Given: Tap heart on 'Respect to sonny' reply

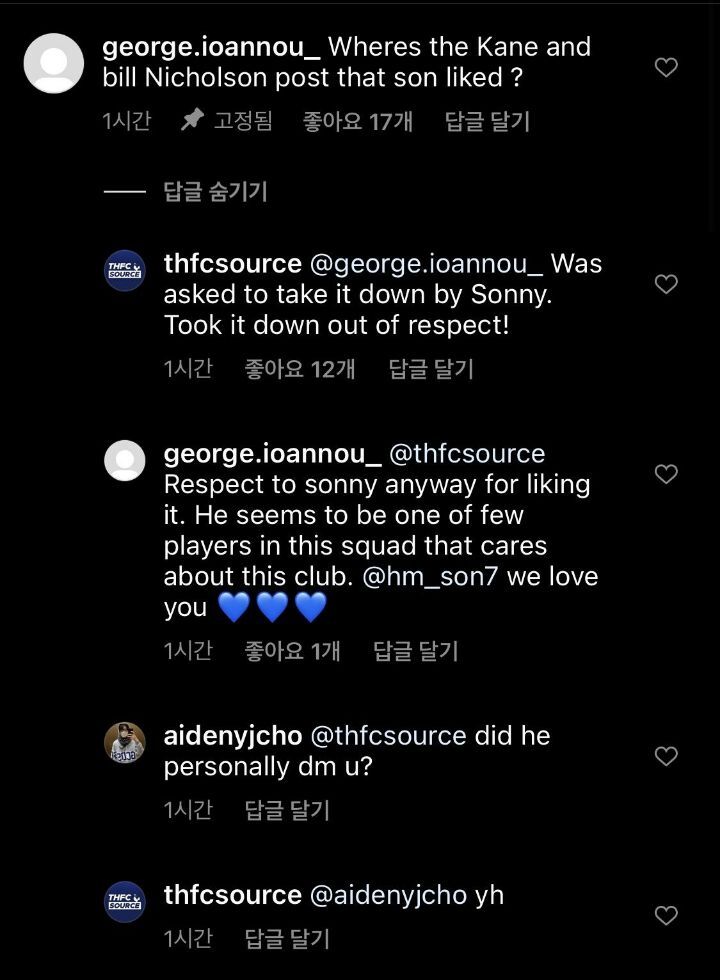Looking at the screenshot, I should pos(666,474).
